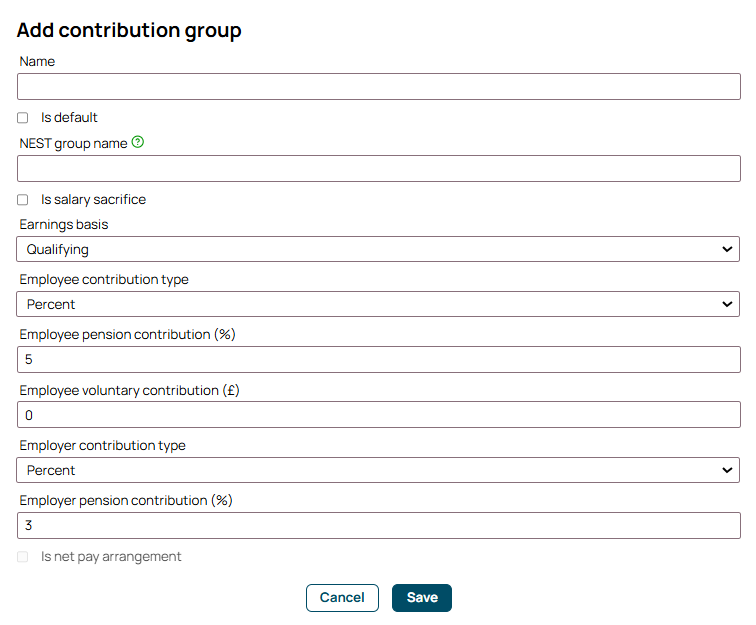
Task: Click the NEST group name help icon
Action: [137, 142]
